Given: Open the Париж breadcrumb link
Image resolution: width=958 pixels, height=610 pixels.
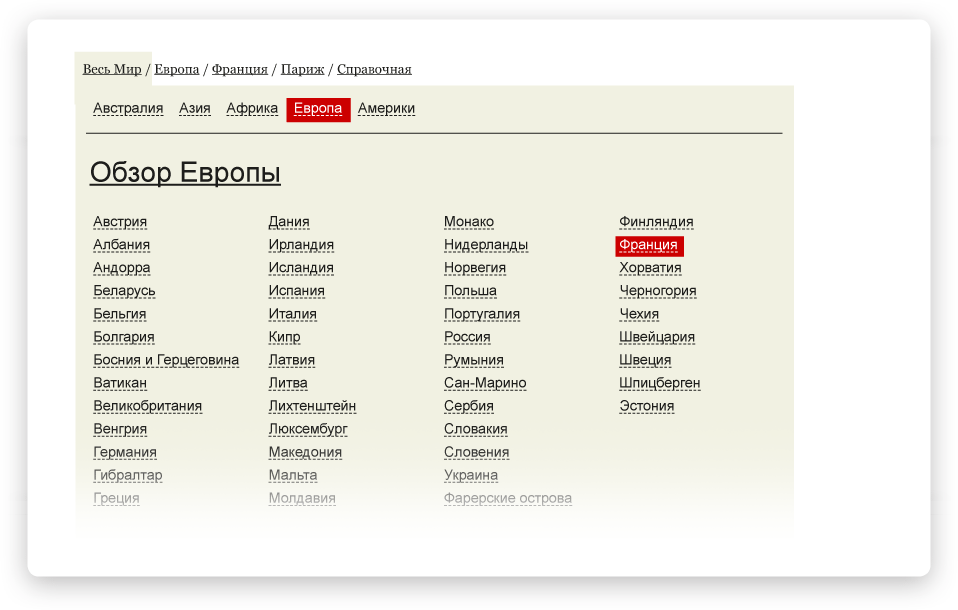Looking at the screenshot, I should coord(302,69).
